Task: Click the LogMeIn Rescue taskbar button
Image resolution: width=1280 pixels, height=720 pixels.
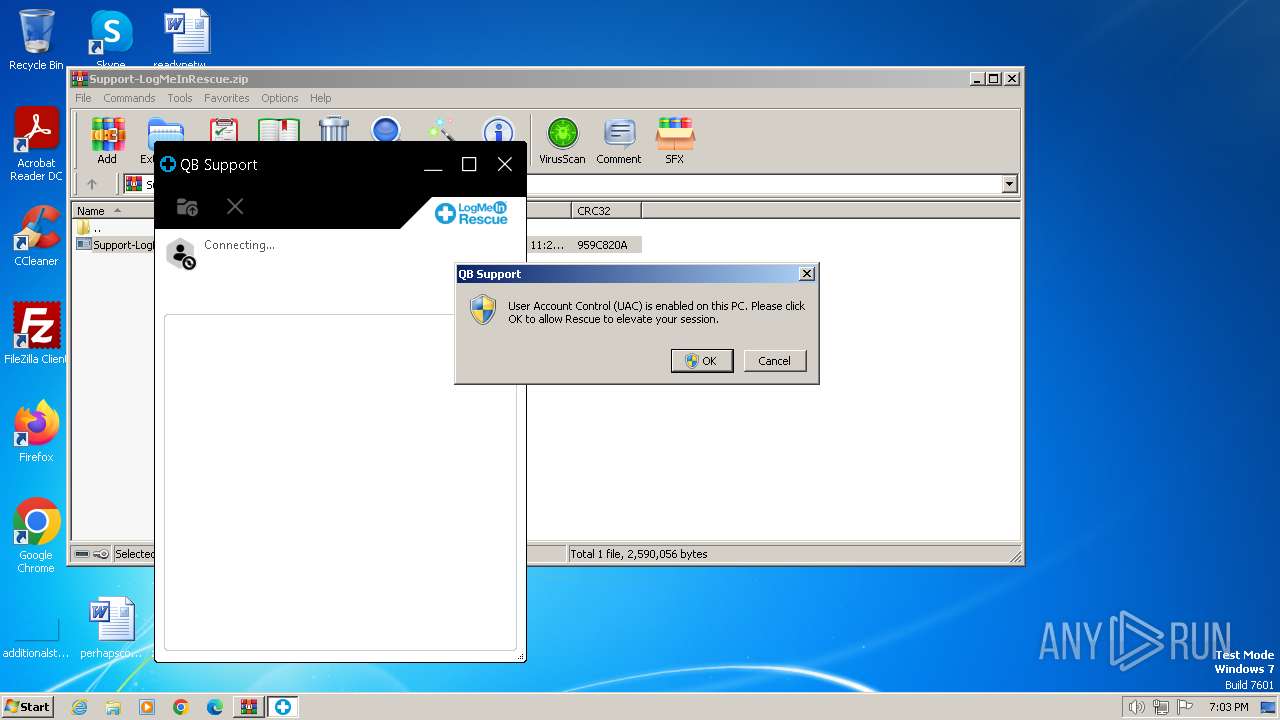Action: [283, 707]
